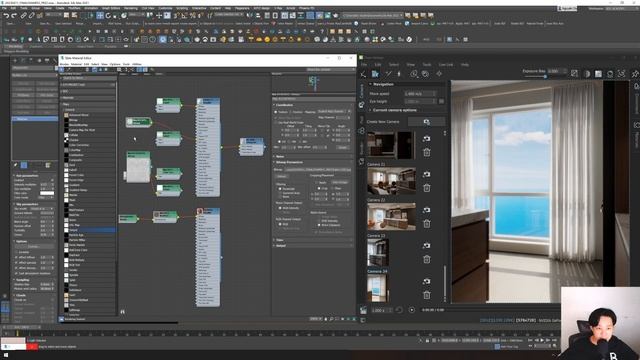Delete Camera 21 using its trash icon
The image size is (640, 360).
coord(427,188)
